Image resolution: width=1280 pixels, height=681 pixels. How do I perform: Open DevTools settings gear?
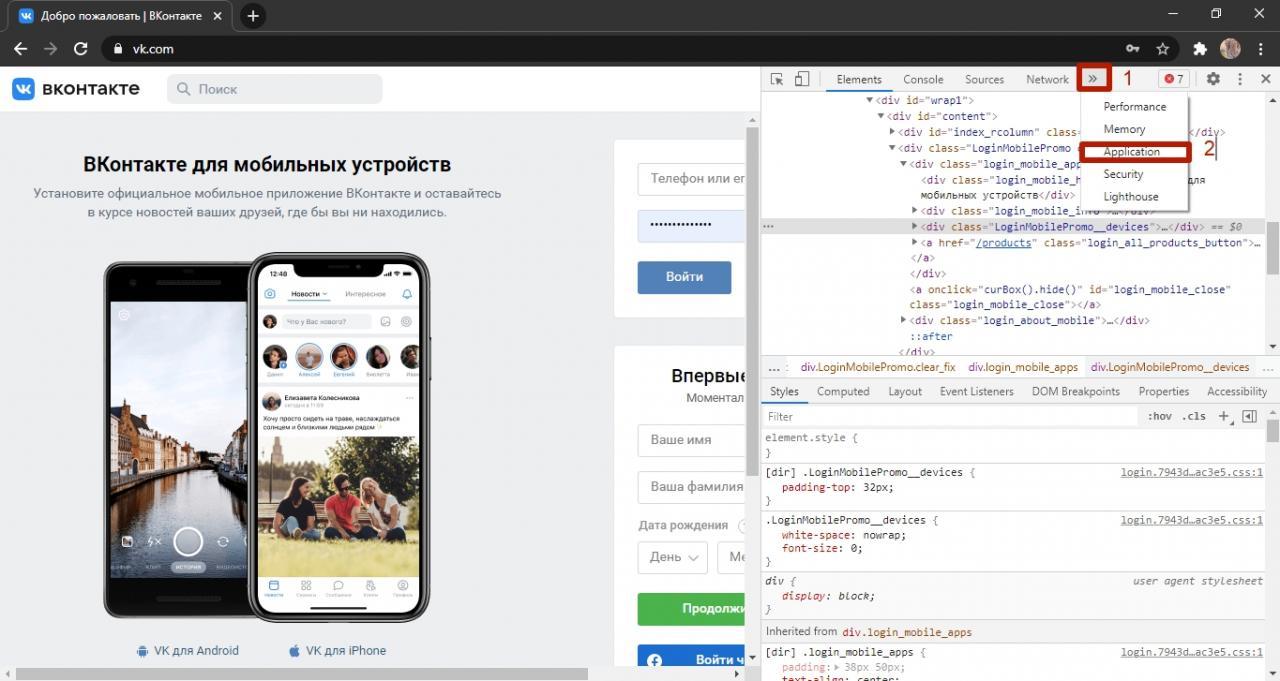pyautogui.click(x=1213, y=79)
